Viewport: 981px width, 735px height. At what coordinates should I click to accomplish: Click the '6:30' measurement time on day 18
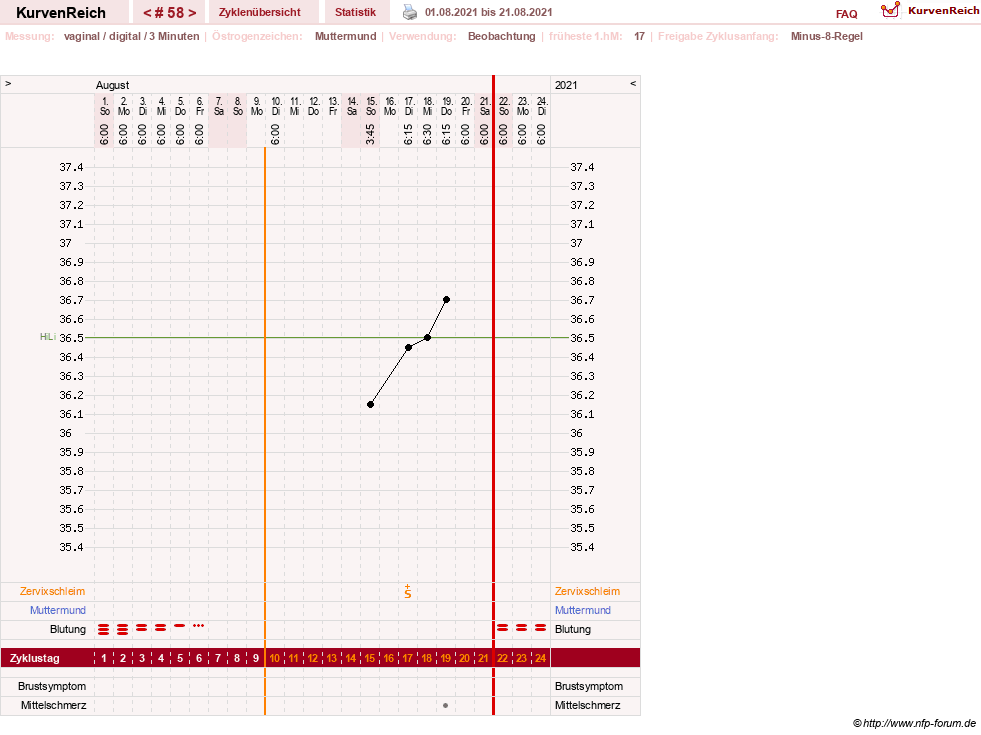pyautogui.click(x=427, y=134)
